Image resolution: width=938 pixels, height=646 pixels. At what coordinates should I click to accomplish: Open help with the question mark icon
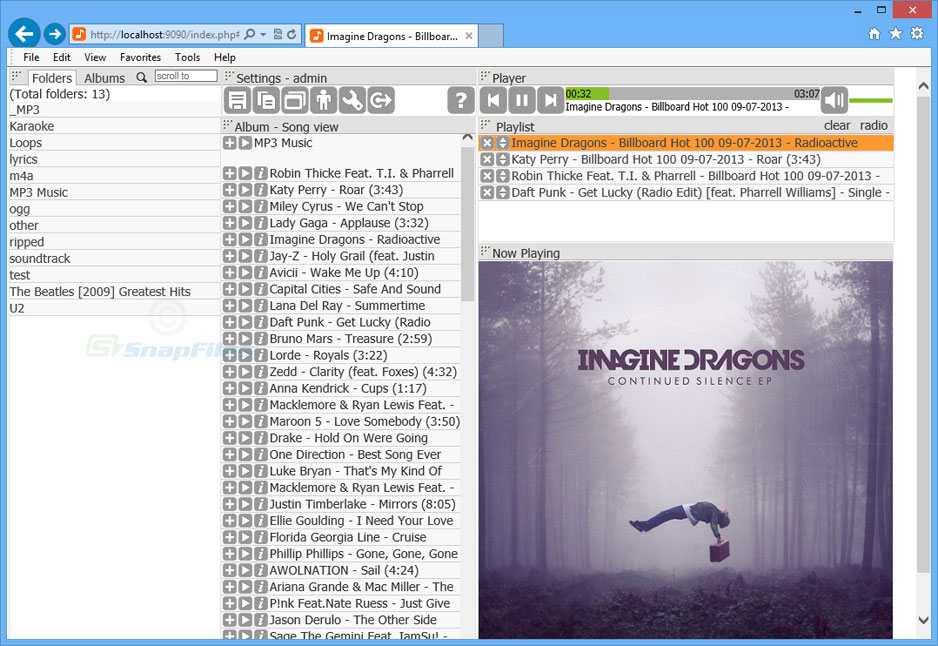460,99
